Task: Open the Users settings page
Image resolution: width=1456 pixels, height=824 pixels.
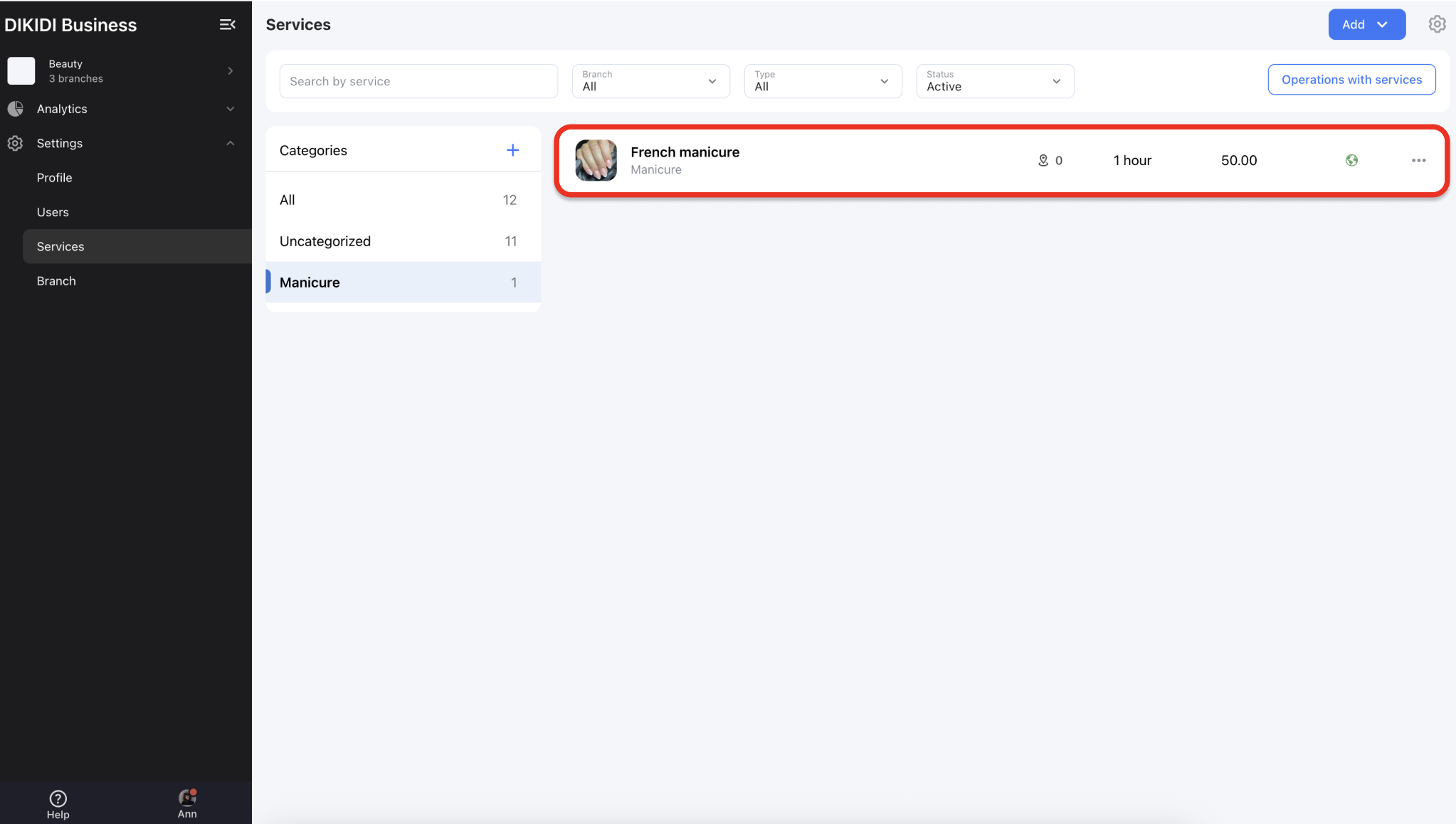Action: [x=53, y=212]
